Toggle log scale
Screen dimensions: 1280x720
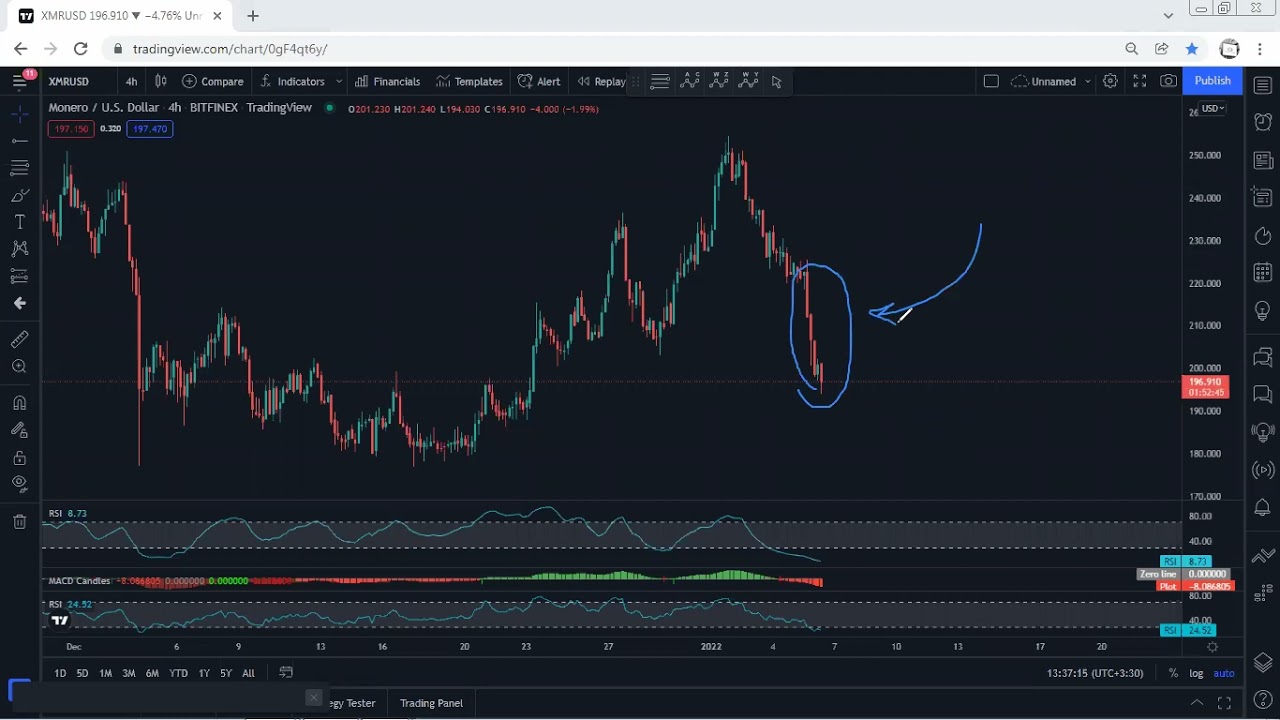tap(1196, 673)
